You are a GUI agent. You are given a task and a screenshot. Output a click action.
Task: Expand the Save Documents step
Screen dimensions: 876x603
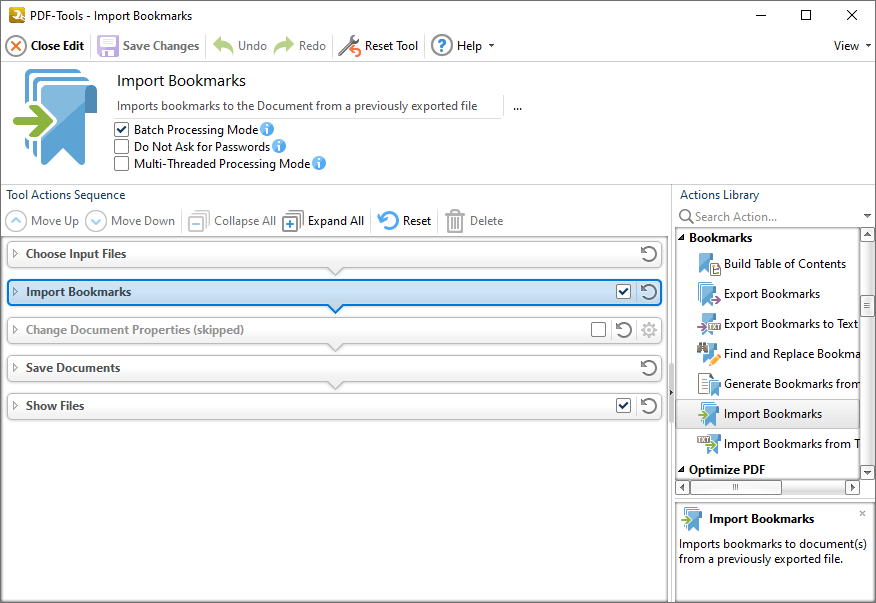pos(16,368)
